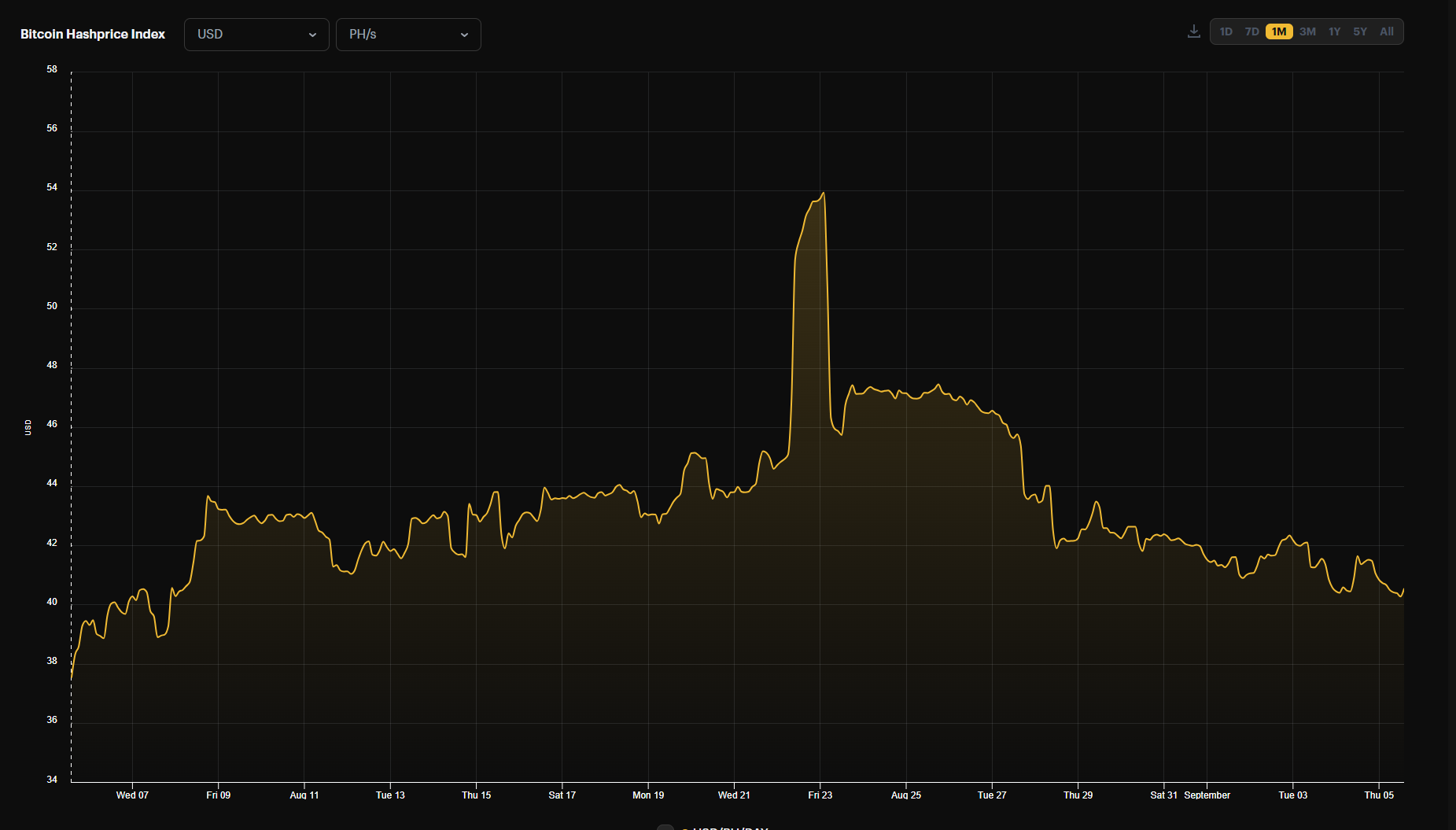Click the 34 y-axis value
1456x830 pixels.
coord(52,780)
